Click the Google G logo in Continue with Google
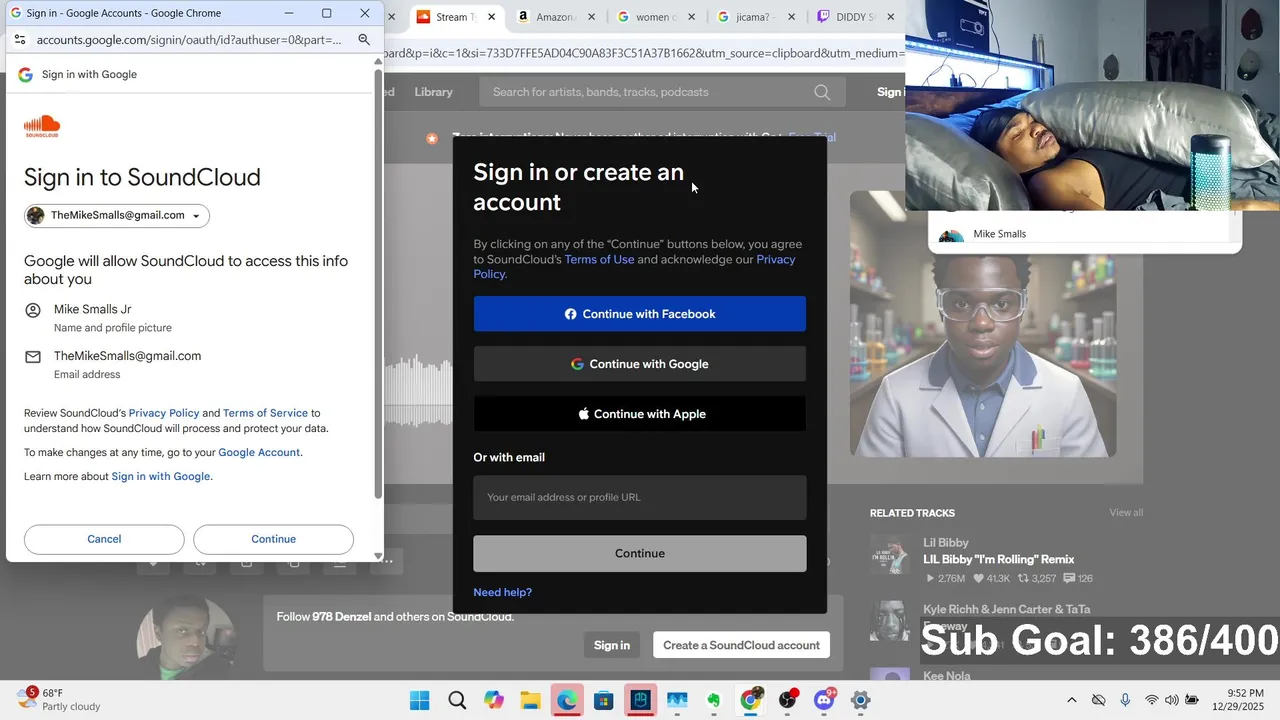 coord(577,364)
